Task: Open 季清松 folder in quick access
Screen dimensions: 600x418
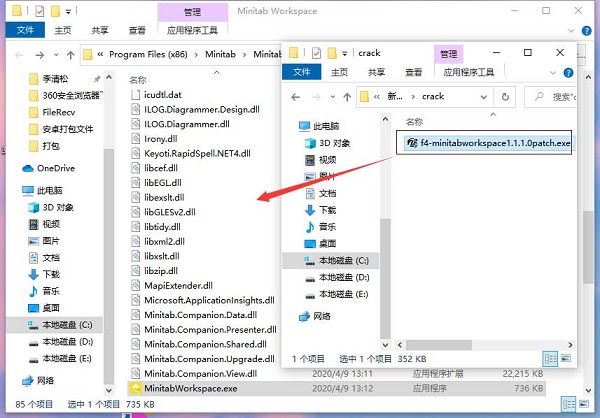Action: click(49, 79)
